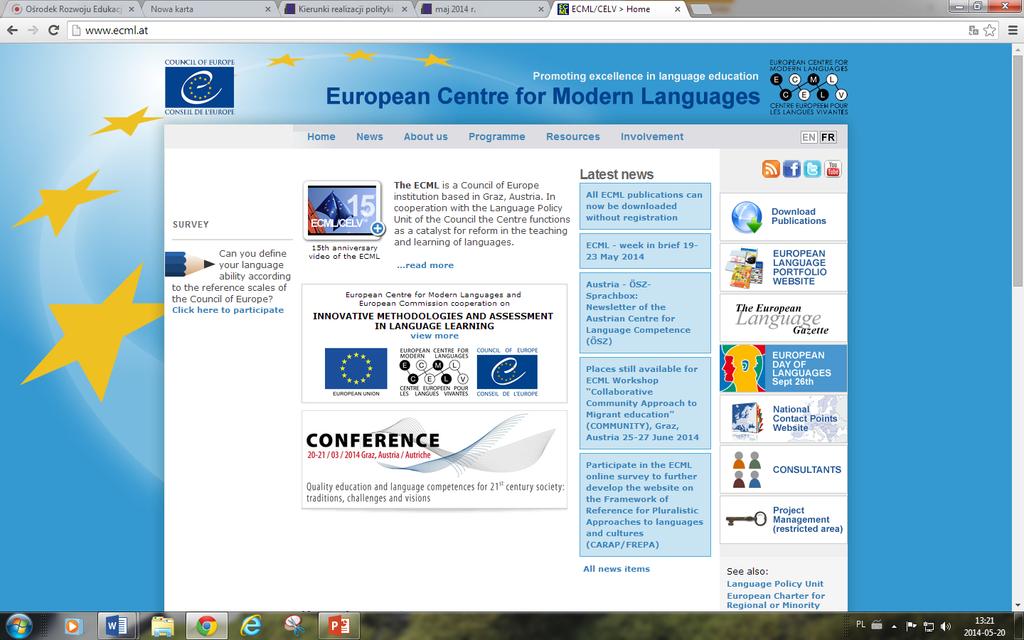The image size is (1024, 640).
Task: Click the Project Management key icon
Action: [746, 520]
